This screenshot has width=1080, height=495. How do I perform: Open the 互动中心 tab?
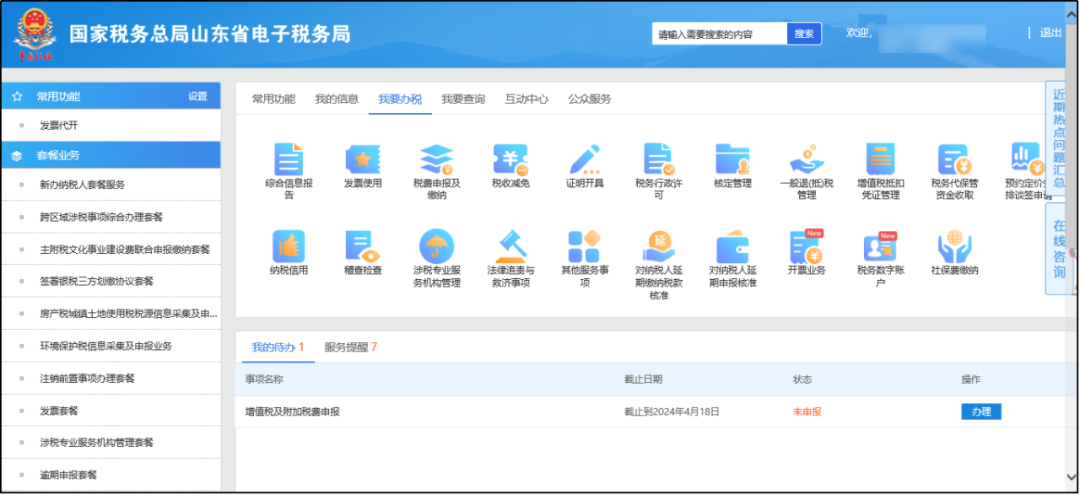(x=527, y=99)
